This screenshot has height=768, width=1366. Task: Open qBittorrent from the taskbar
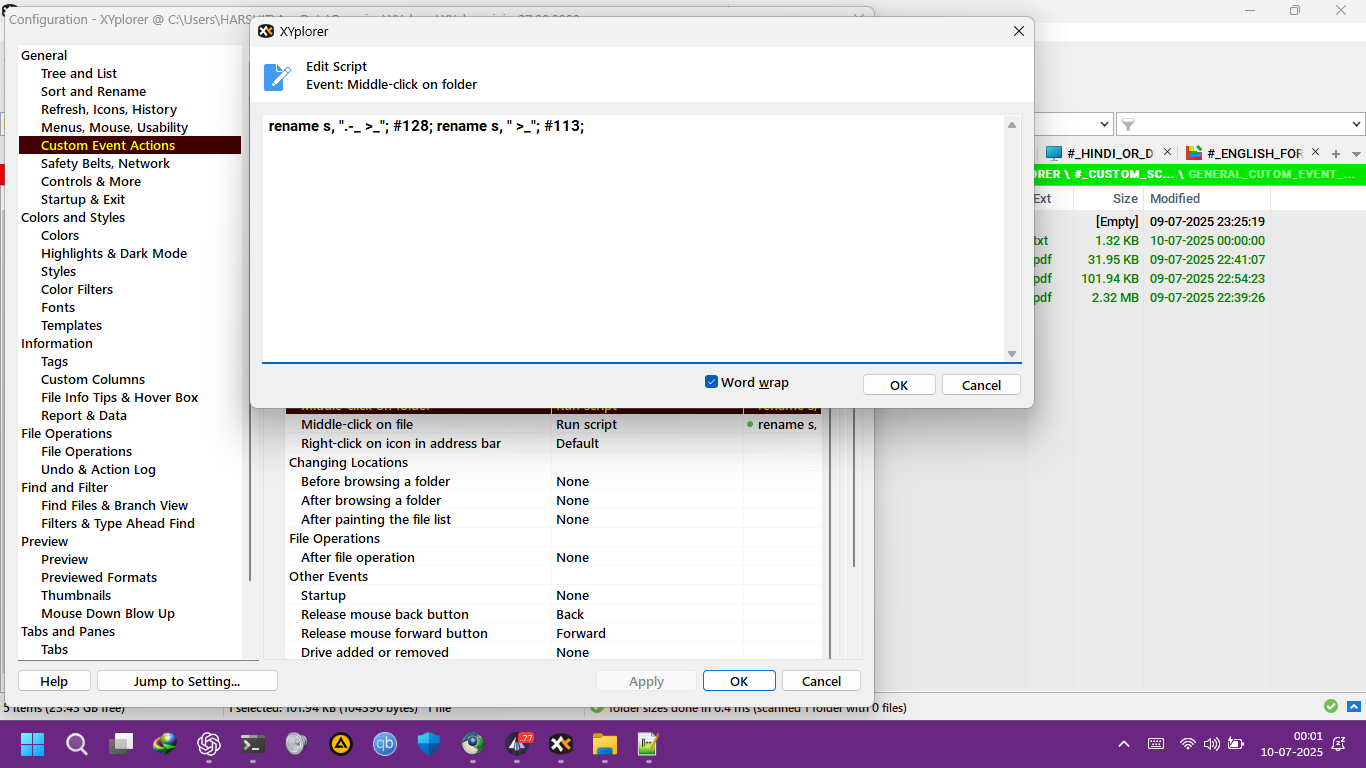coord(385,744)
